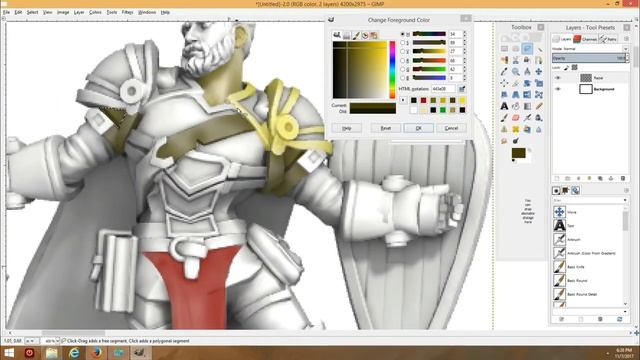Add current color to history
The height and width of the screenshot is (360, 640).
tap(403, 100)
